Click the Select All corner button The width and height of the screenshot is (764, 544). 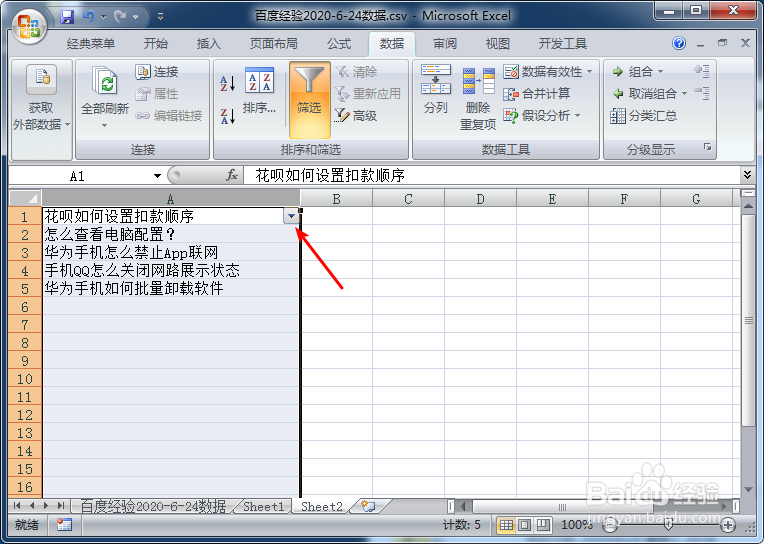click(25, 198)
